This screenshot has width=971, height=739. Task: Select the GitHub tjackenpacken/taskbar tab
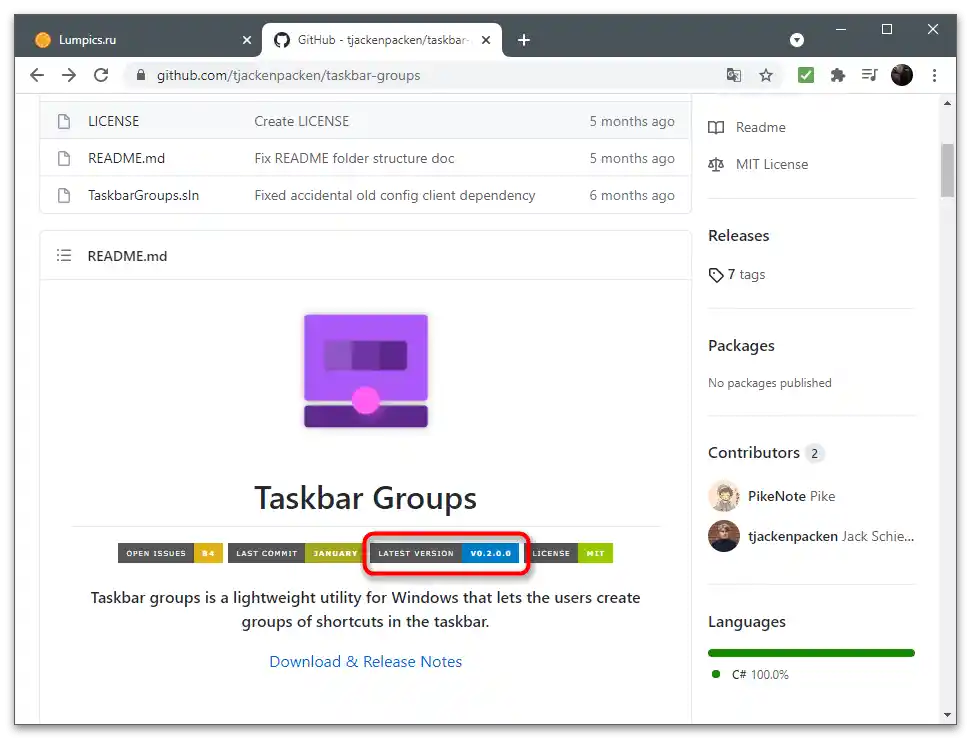click(x=382, y=40)
